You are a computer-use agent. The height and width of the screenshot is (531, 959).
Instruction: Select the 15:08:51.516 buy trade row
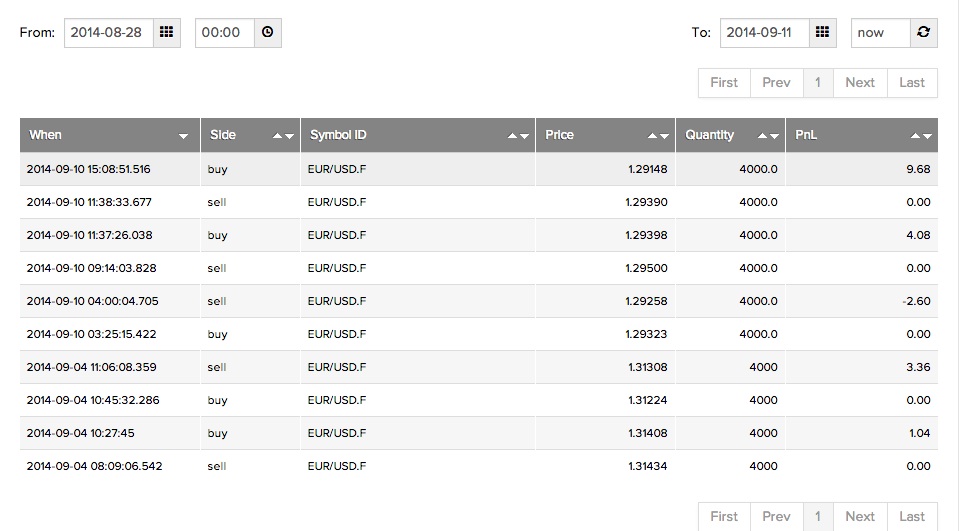tap(478, 169)
